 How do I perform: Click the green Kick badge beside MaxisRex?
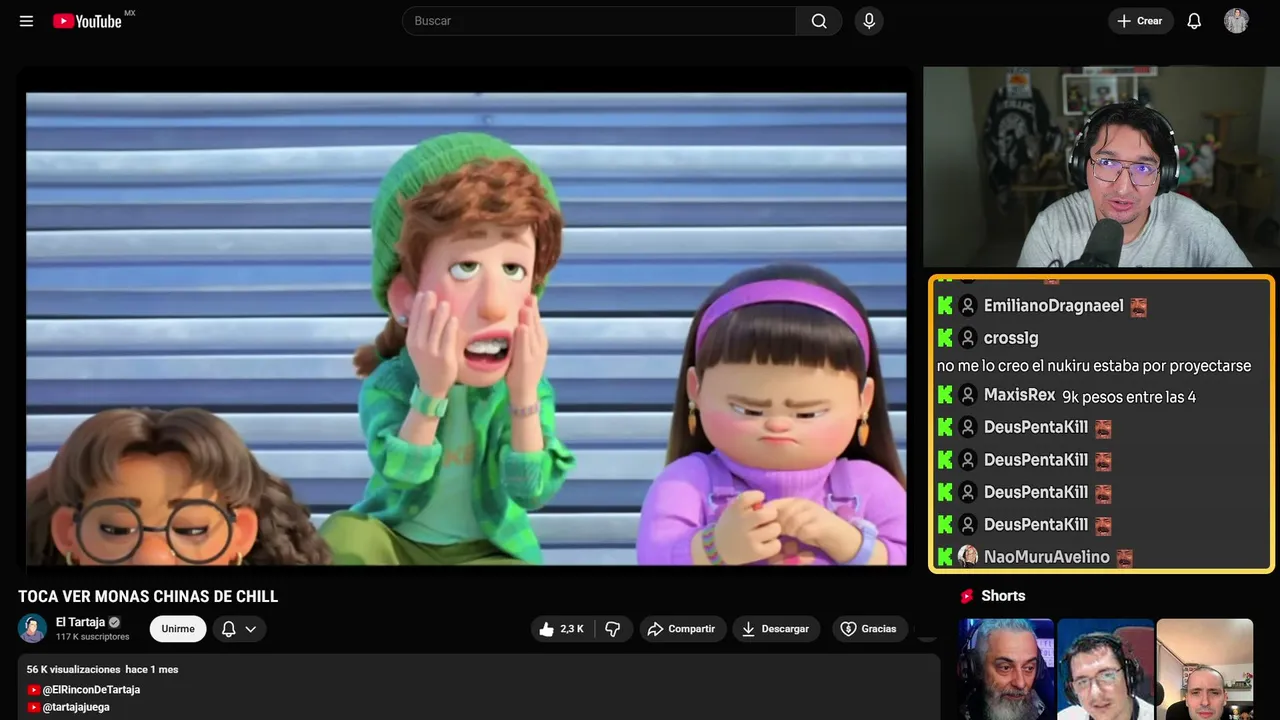tap(945, 396)
